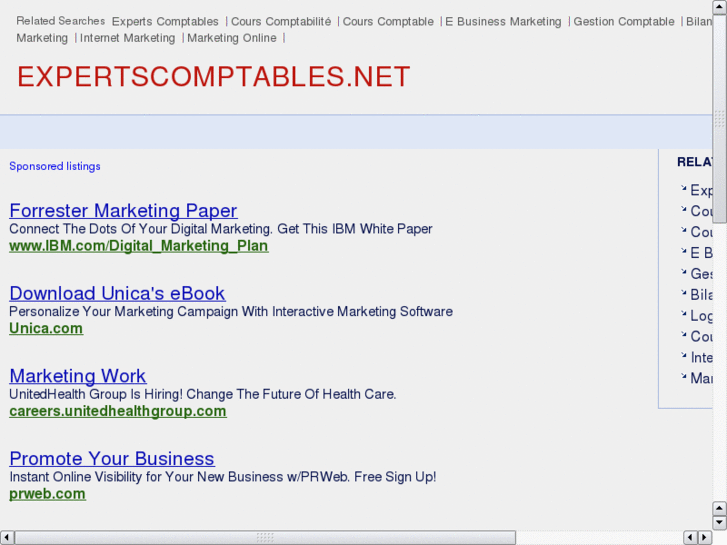Open Gestion Comptable related search
This screenshot has height=545, width=727.
point(624,22)
